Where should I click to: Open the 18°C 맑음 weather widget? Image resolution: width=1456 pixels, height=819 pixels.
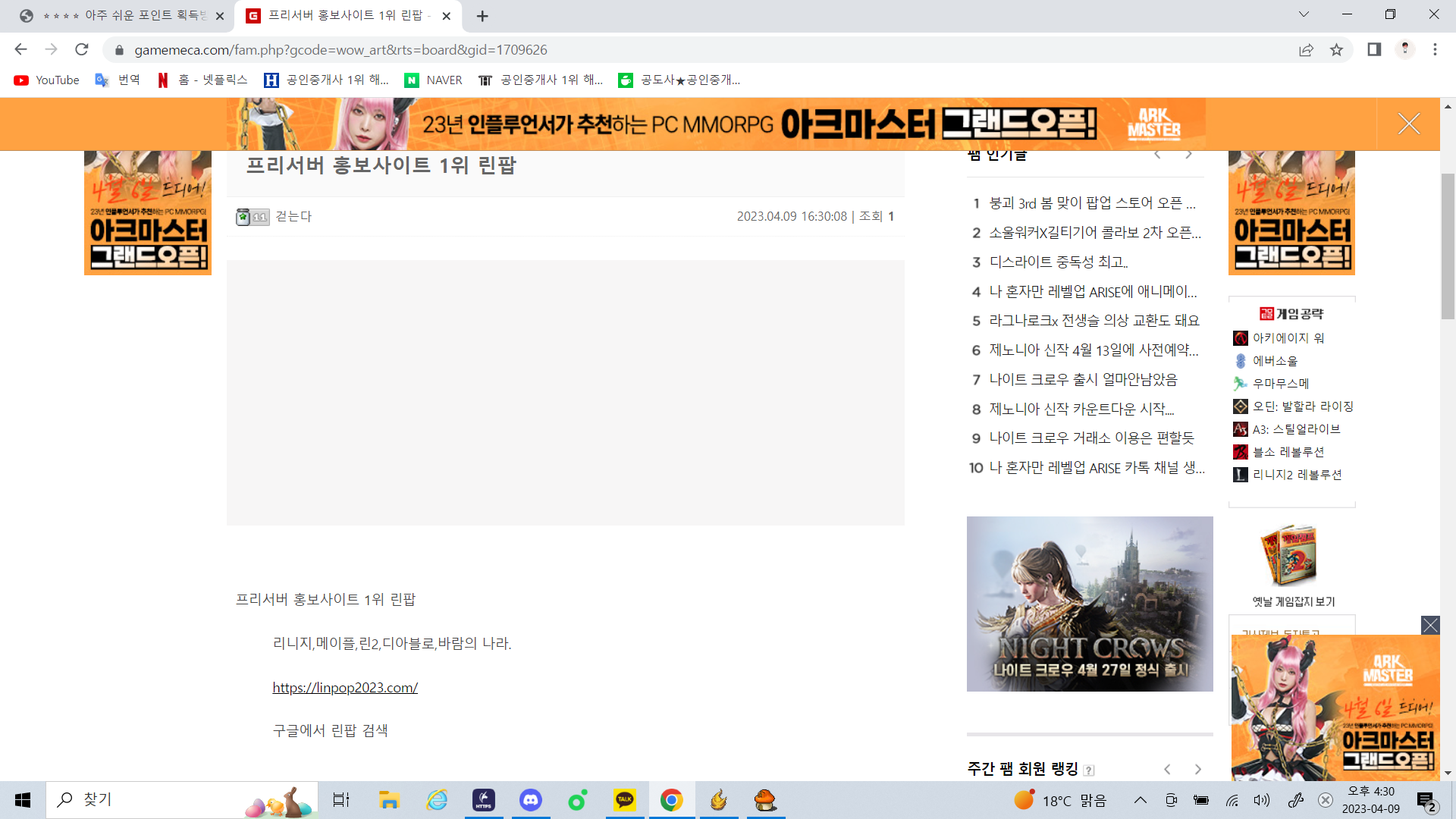tap(1060, 800)
